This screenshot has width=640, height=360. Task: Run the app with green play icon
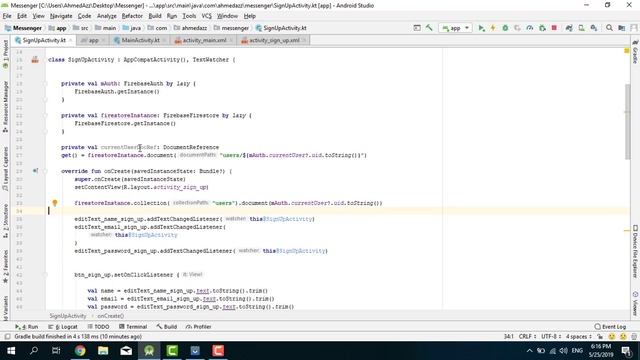point(481,28)
